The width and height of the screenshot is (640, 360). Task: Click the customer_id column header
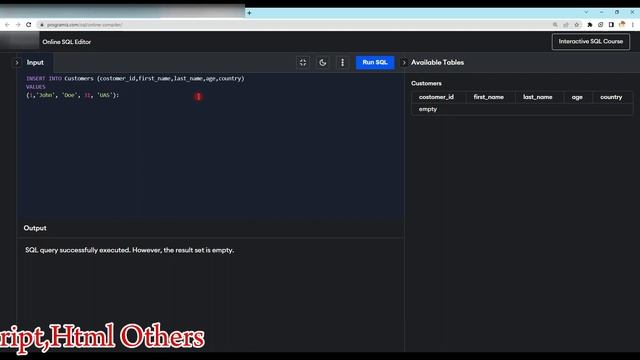436,97
